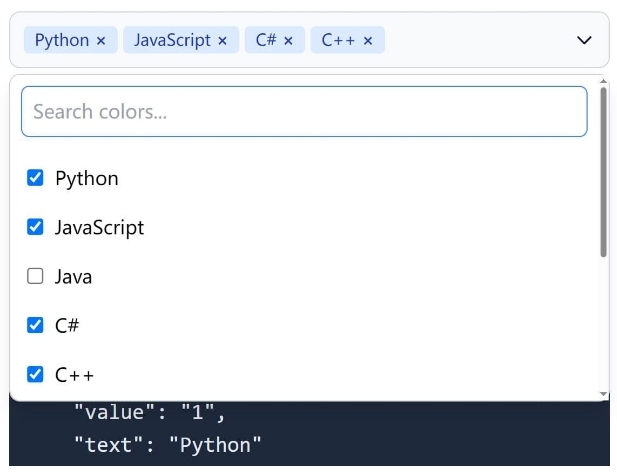
Task: Uncheck the C# checkbox
Action: pos(35,325)
